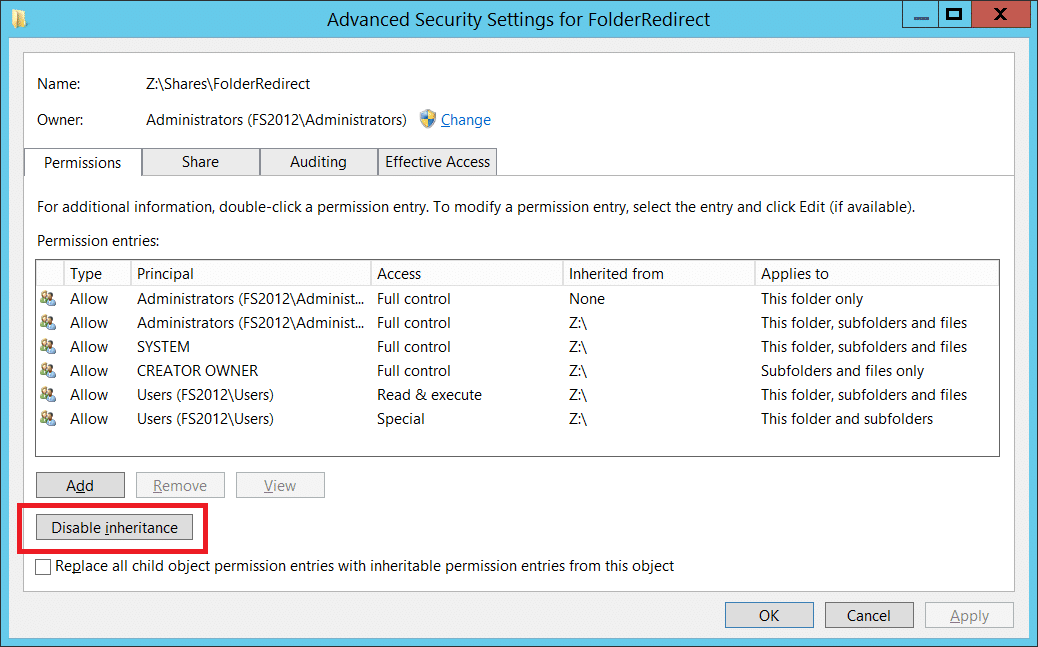The height and width of the screenshot is (647, 1038).
Task: Sort entries by Inherited from column header
Action: tap(659, 274)
